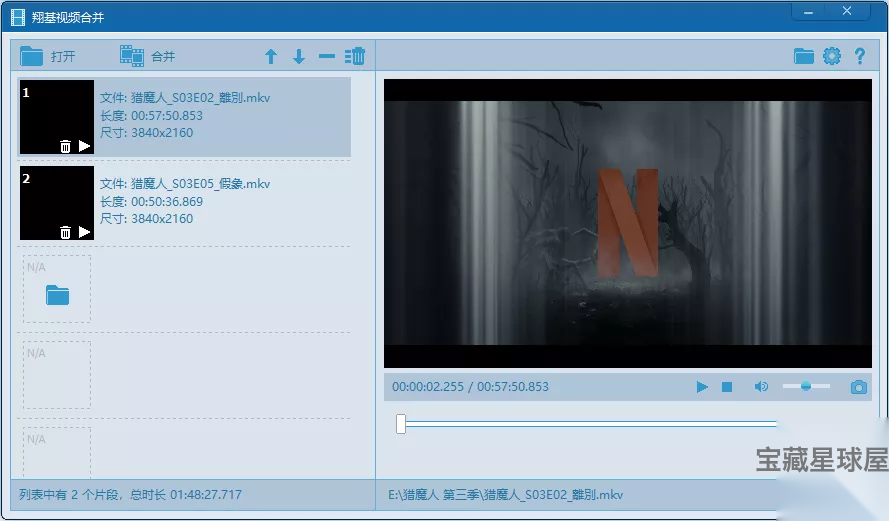Click the seek bar track to jump ahead
Image resolution: width=889 pixels, height=521 pixels.
point(590,423)
